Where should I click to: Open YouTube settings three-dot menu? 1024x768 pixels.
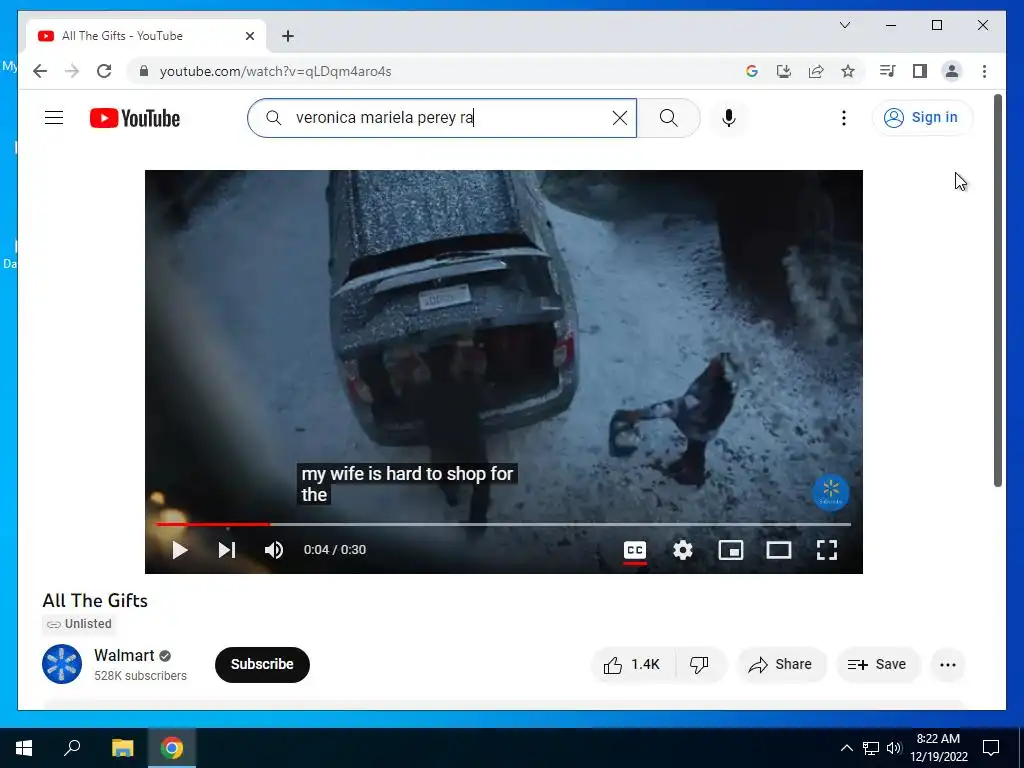[844, 118]
